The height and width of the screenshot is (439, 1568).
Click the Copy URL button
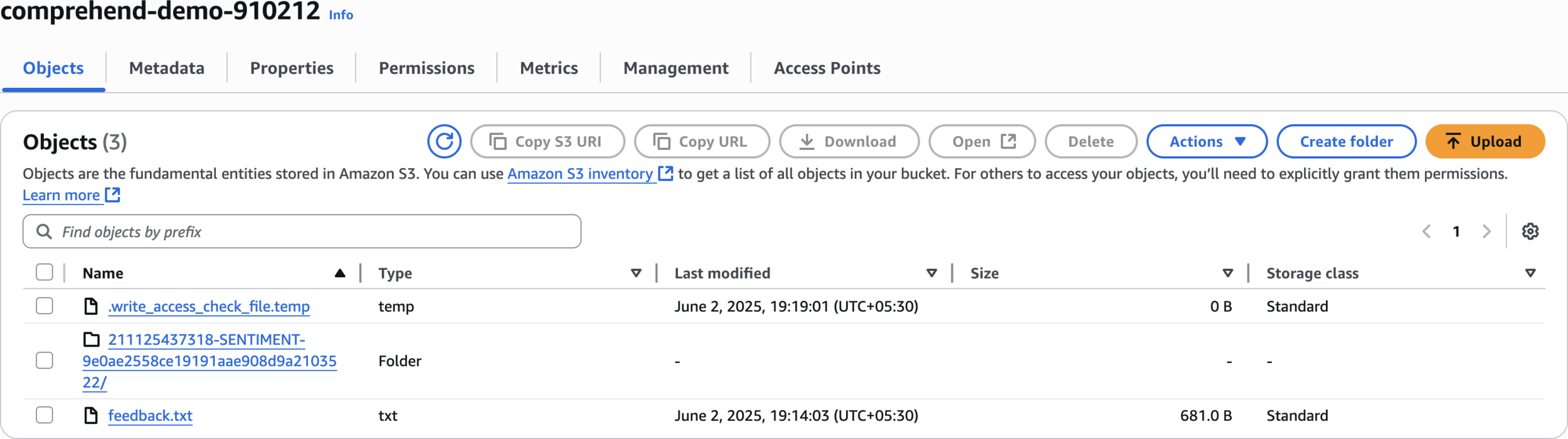(x=702, y=141)
